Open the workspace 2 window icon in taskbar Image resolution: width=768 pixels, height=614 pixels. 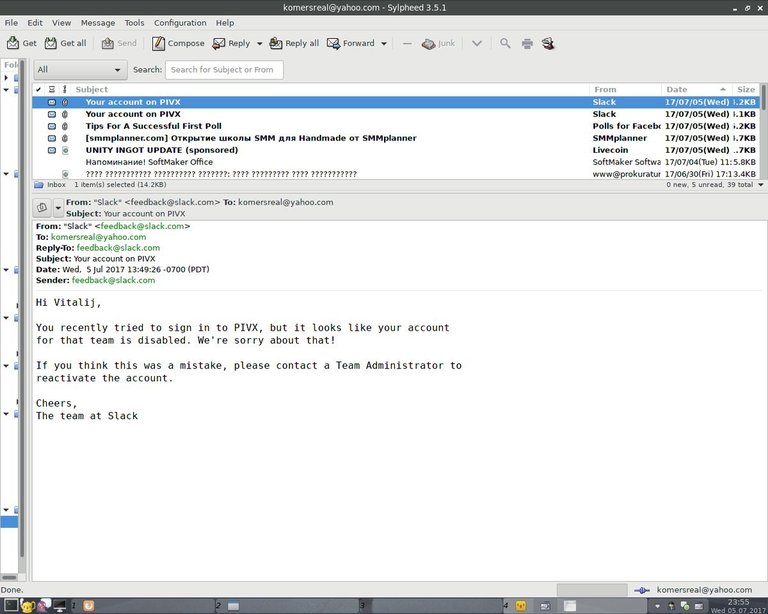[233, 606]
